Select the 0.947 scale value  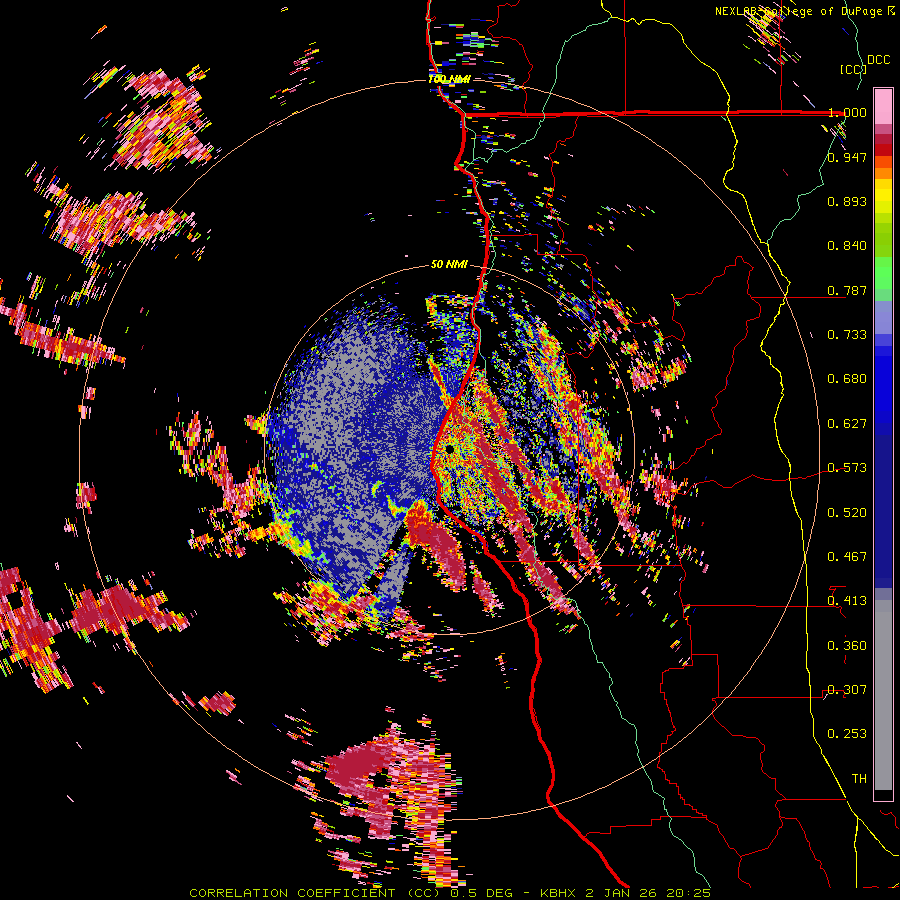[x=847, y=157]
